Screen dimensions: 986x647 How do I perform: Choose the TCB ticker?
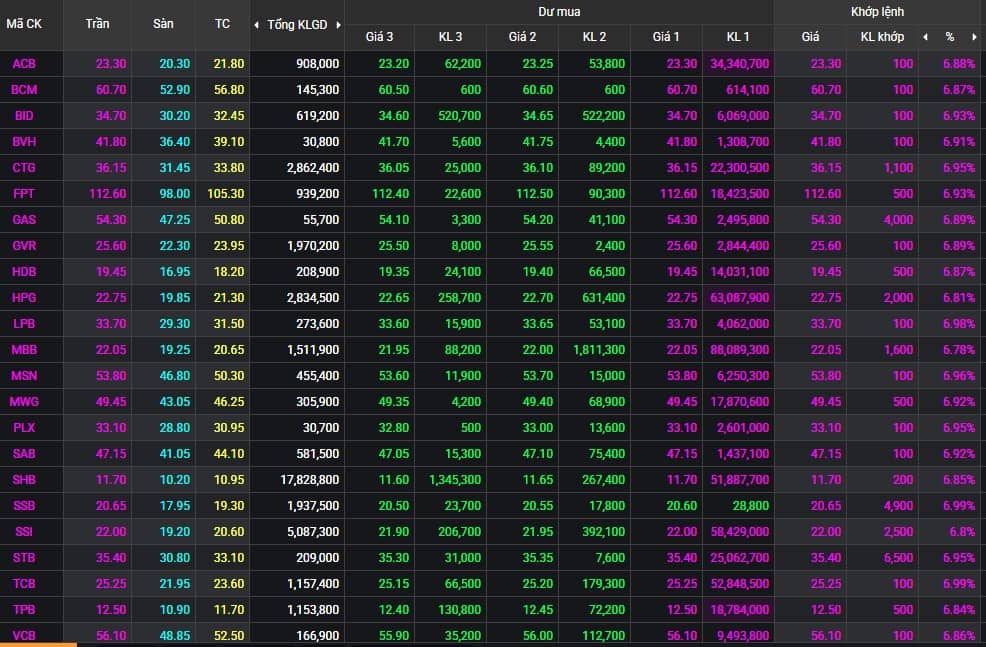point(24,583)
